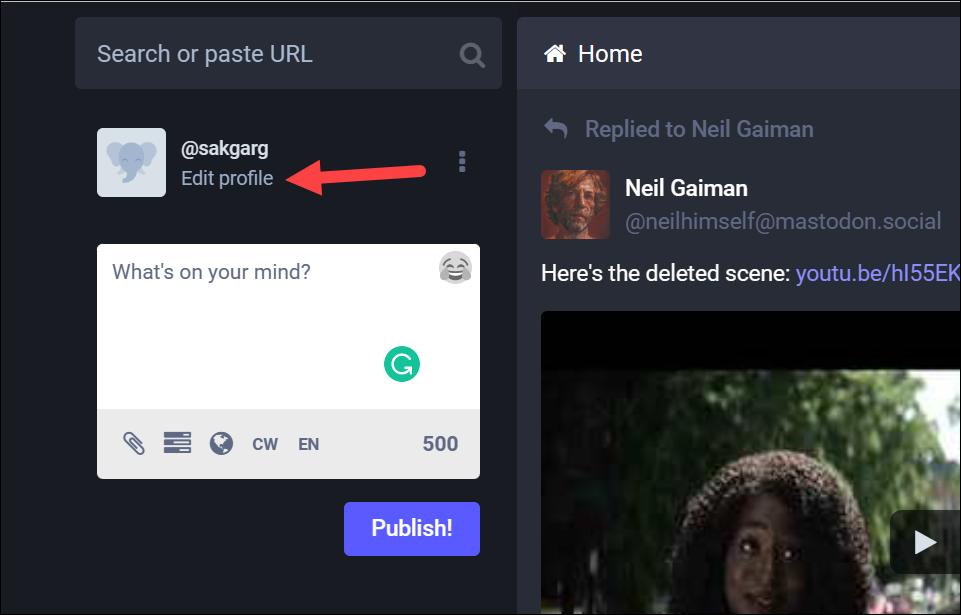Open the sakgarg elephant avatar
This screenshot has width=961, height=615.
click(131, 162)
